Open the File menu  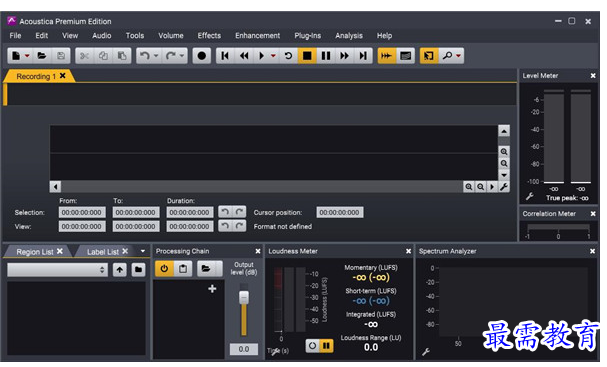pos(15,36)
